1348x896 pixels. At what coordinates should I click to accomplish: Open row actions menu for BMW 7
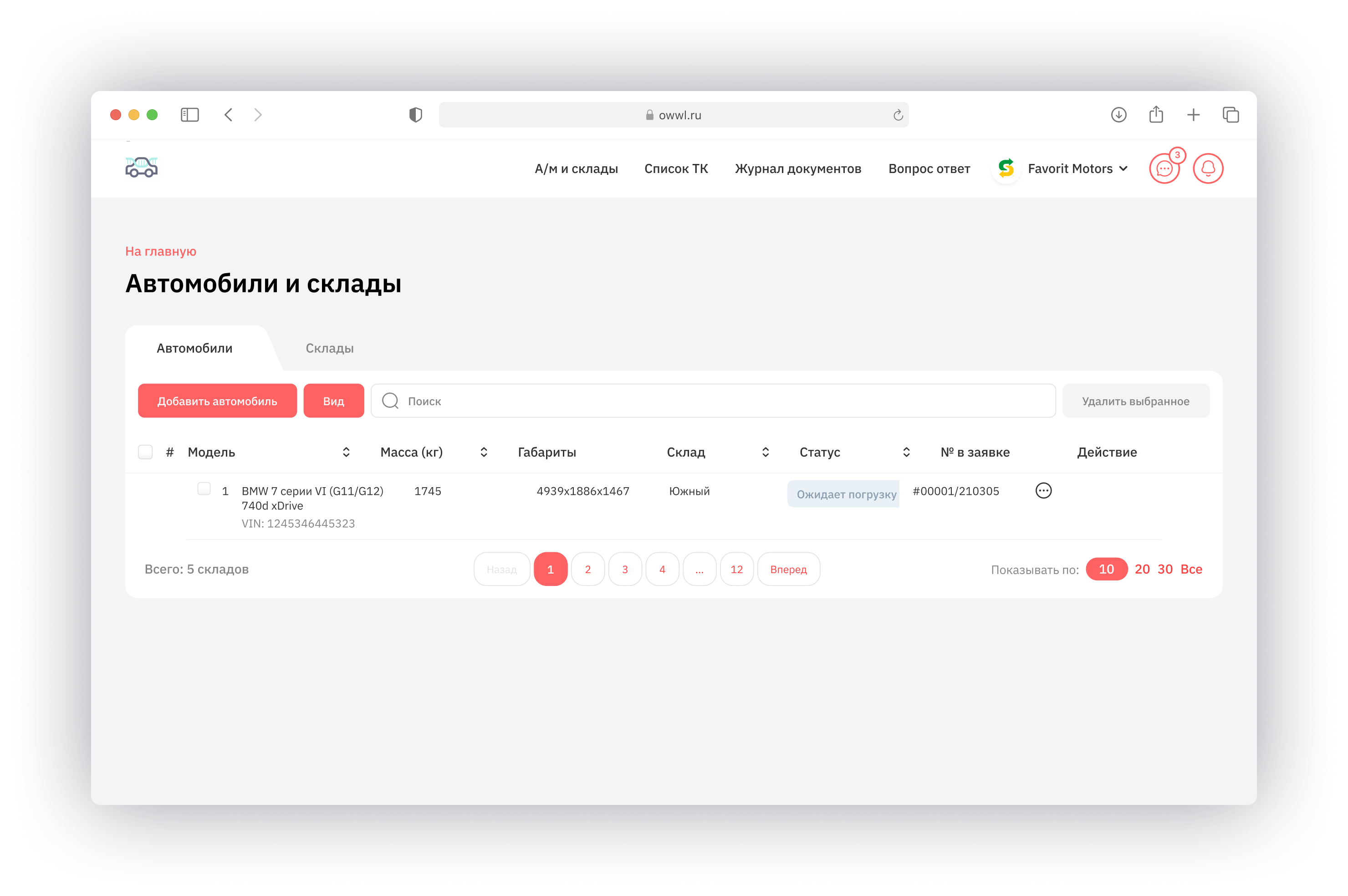click(x=1043, y=490)
